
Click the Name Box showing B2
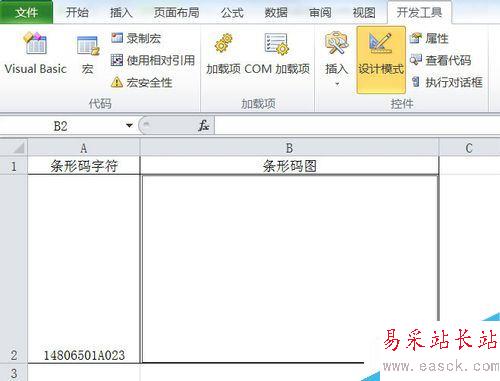click(61, 126)
